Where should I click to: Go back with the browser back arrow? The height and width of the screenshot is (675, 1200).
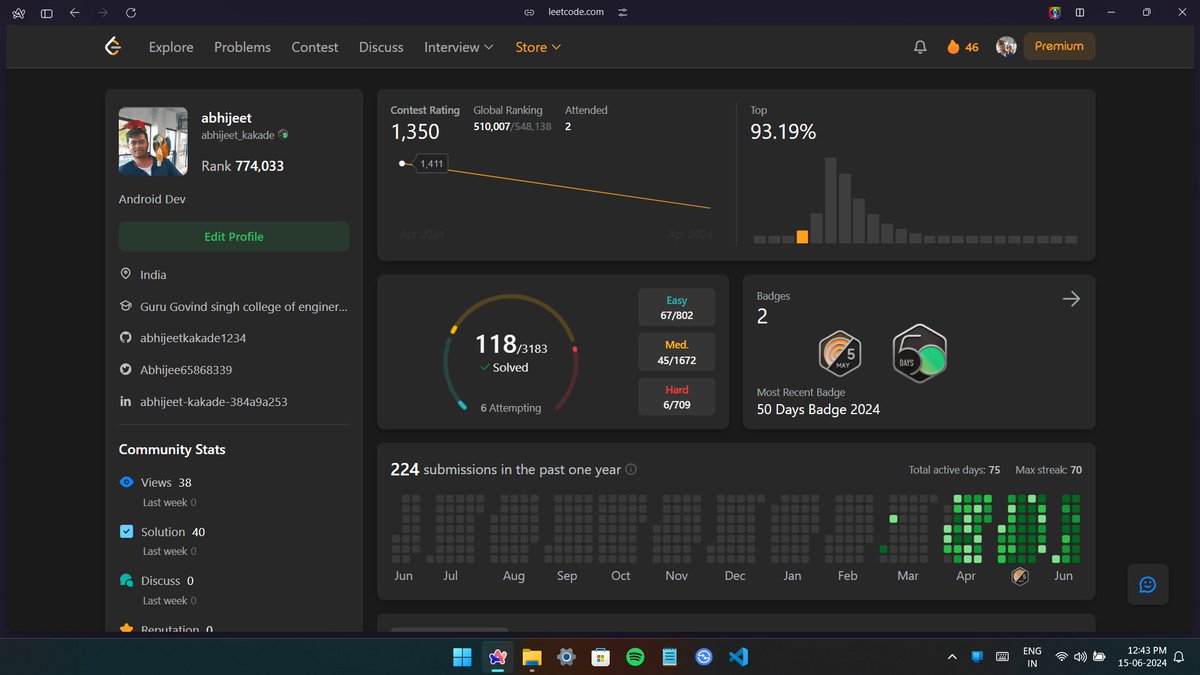pos(75,12)
